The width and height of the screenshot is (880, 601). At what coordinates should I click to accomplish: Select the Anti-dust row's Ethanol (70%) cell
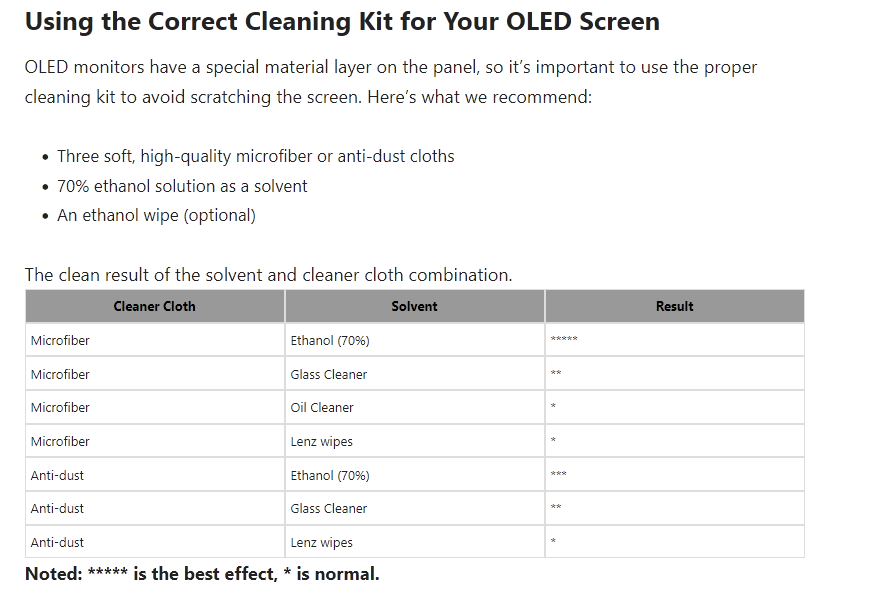click(x=415, y=475)
